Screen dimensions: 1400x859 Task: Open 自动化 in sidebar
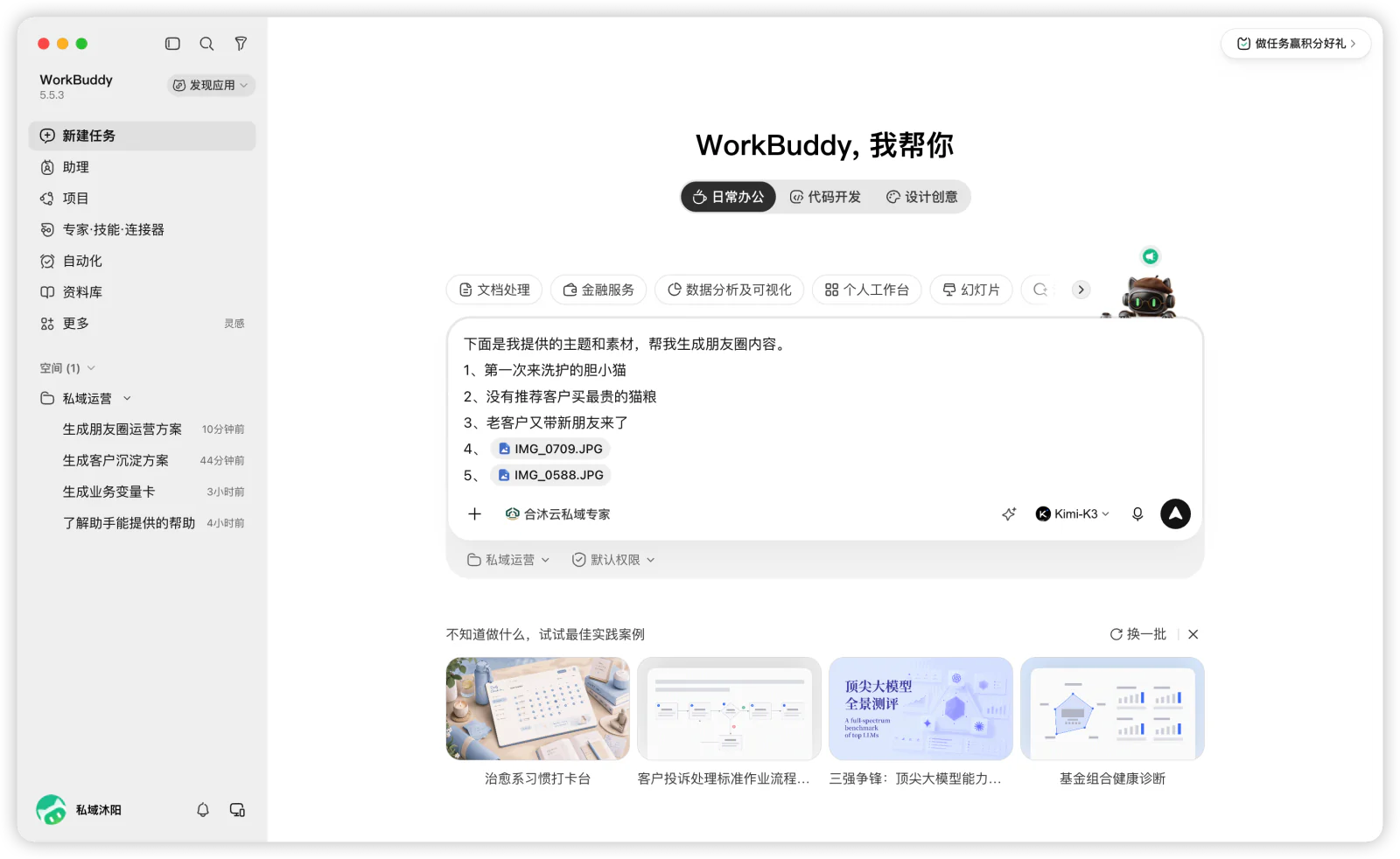(x=143, y=261)
